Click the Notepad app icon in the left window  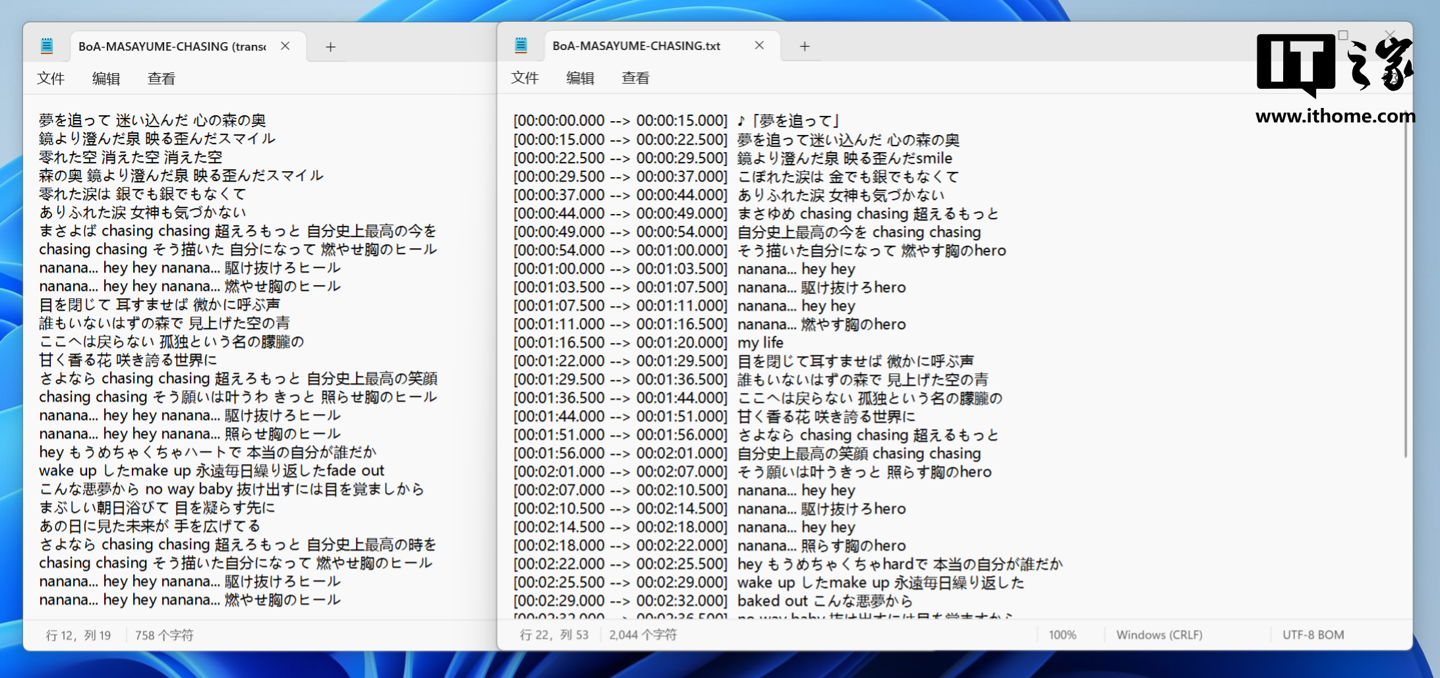tap(47, 46)
